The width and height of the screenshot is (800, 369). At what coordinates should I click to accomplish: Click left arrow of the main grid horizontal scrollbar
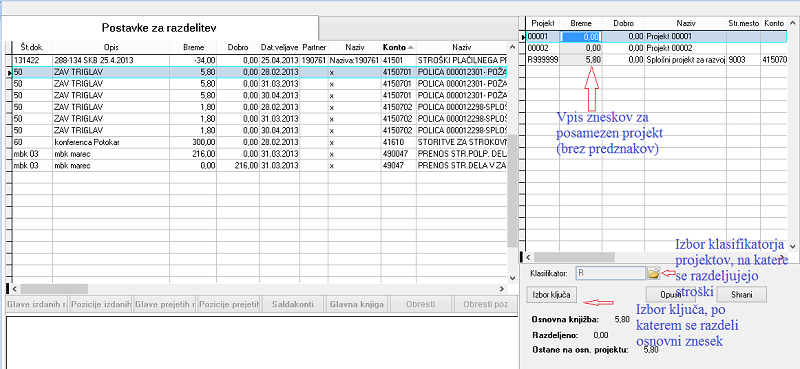point(15,289)
